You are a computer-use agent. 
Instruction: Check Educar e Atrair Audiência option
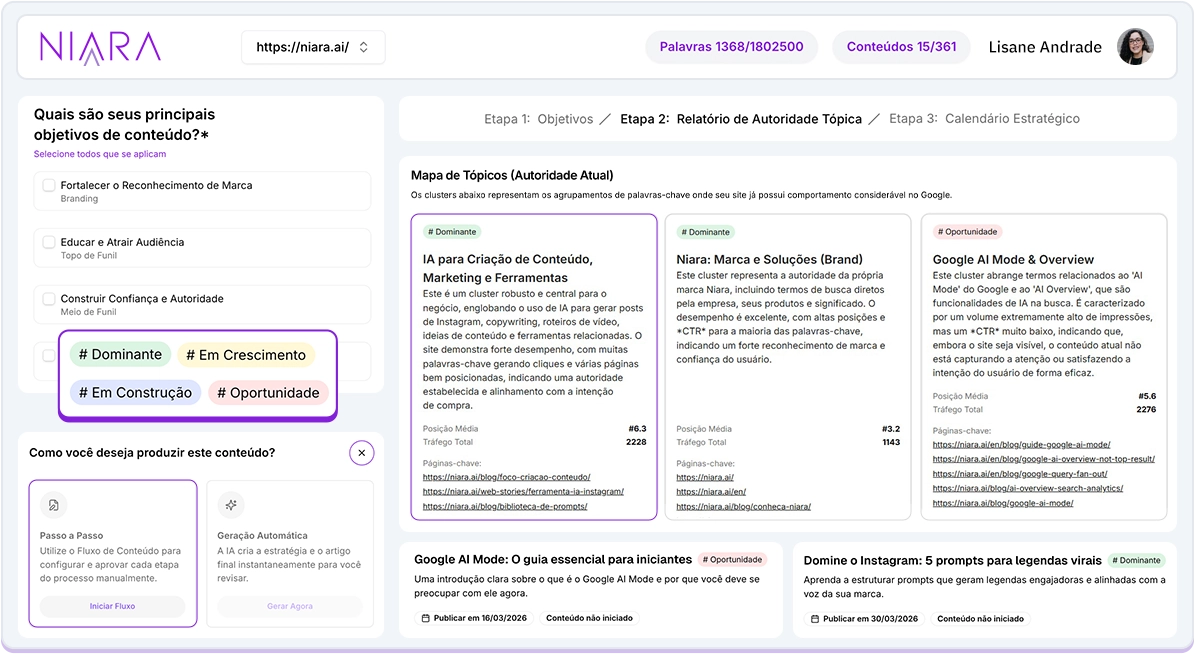(48, 242)
